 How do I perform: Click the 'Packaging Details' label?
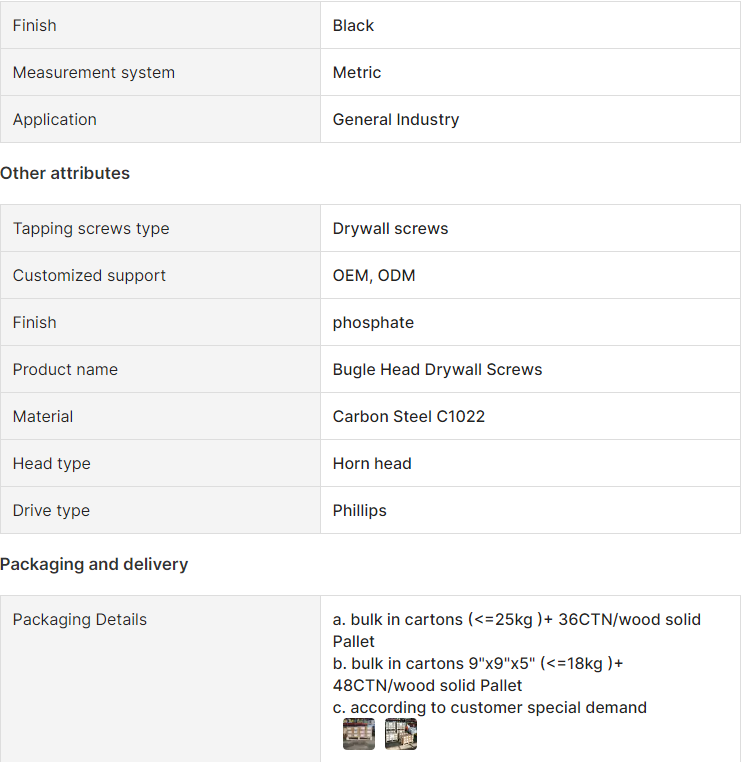tap(79, 619)
